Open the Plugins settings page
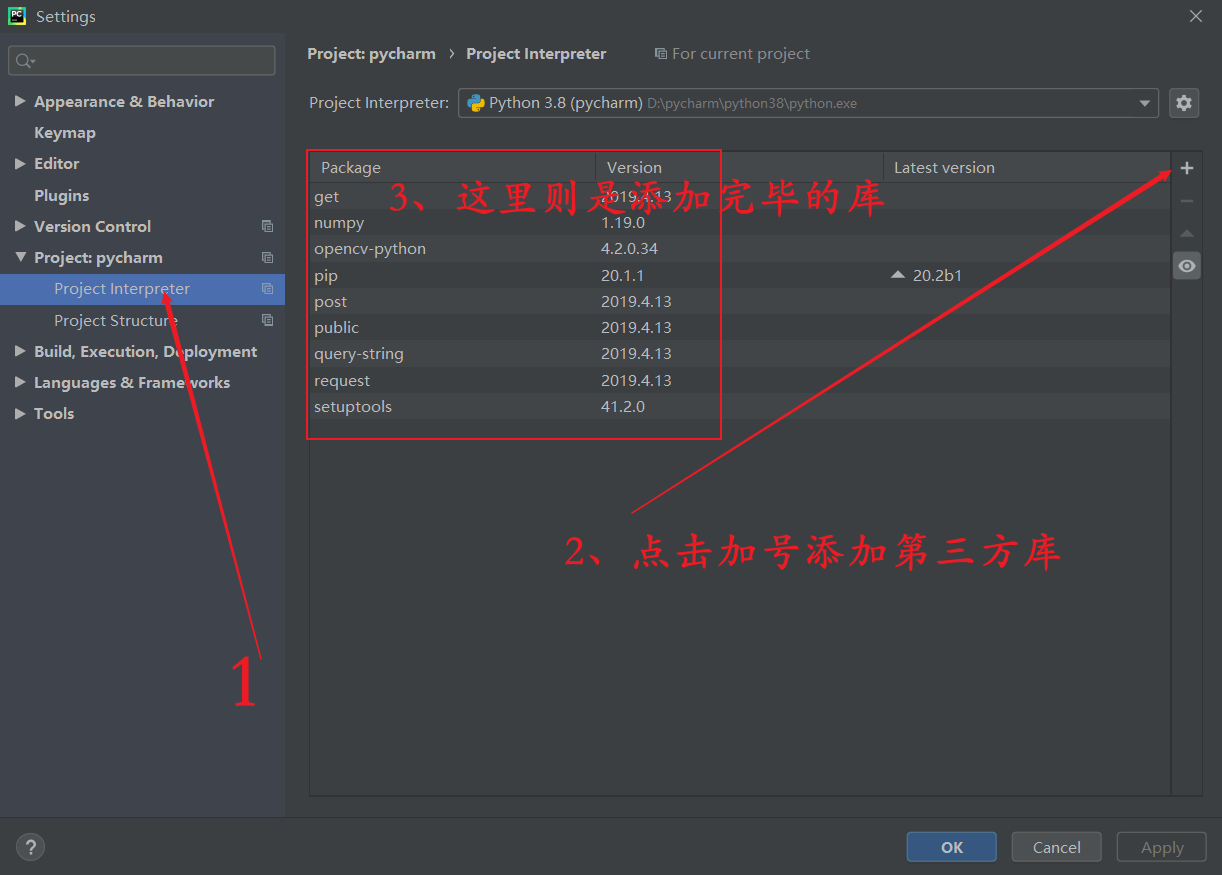Image resolution: width=1222 pixels, height=875 pixels. point(62,196)
